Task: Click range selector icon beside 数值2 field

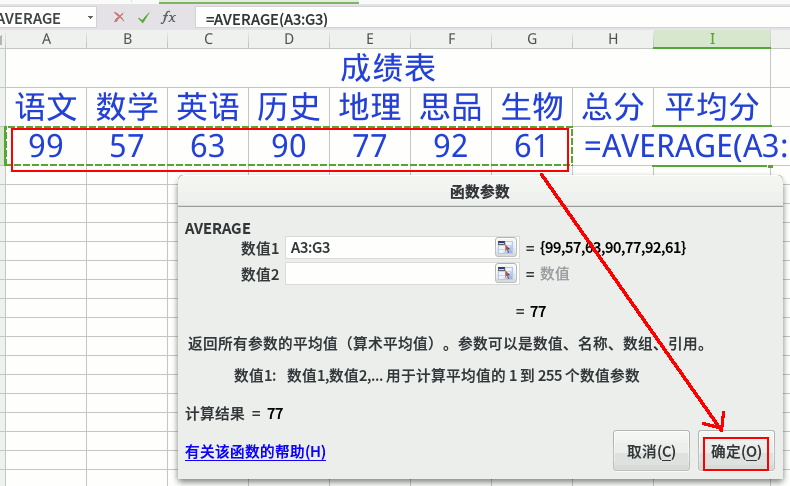Action: (505, 273)
